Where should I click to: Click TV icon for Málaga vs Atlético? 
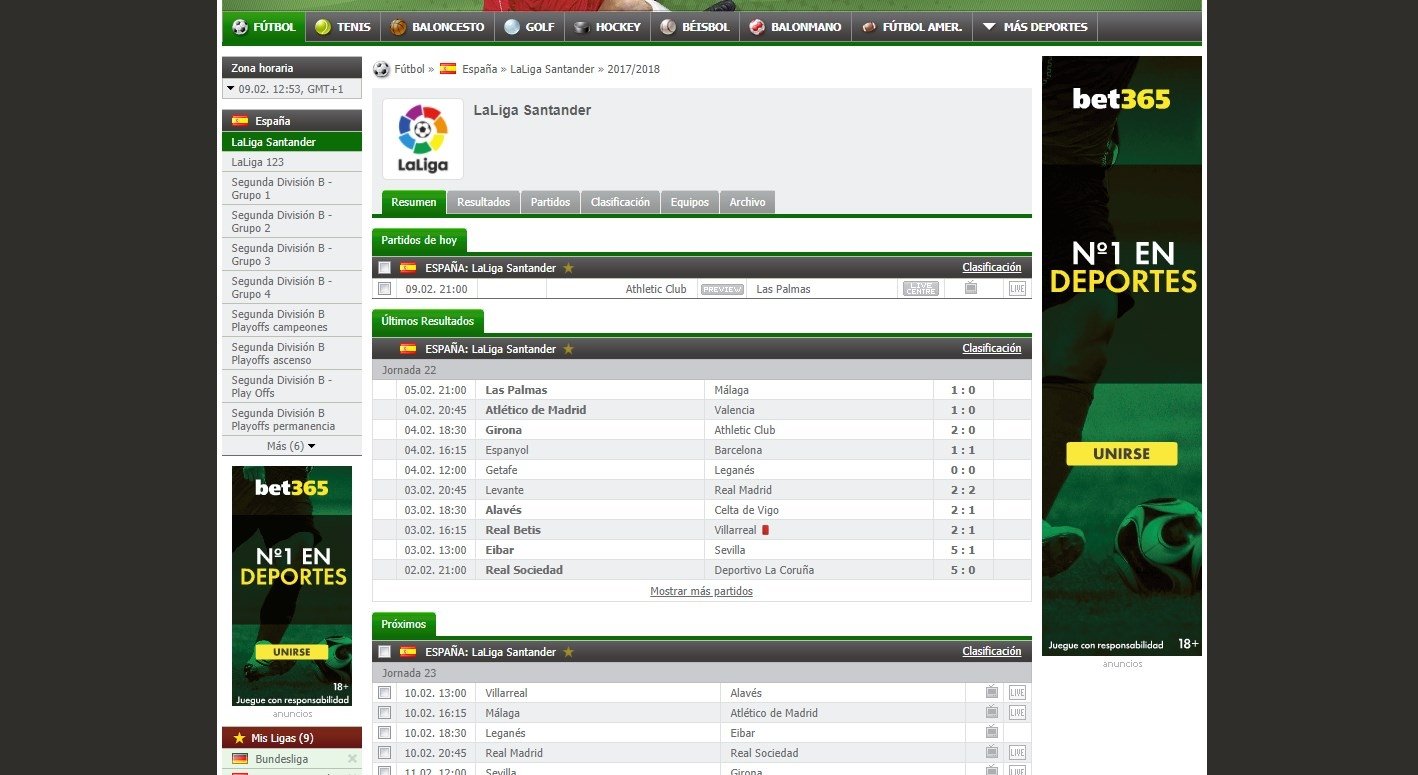click(992, 713)
